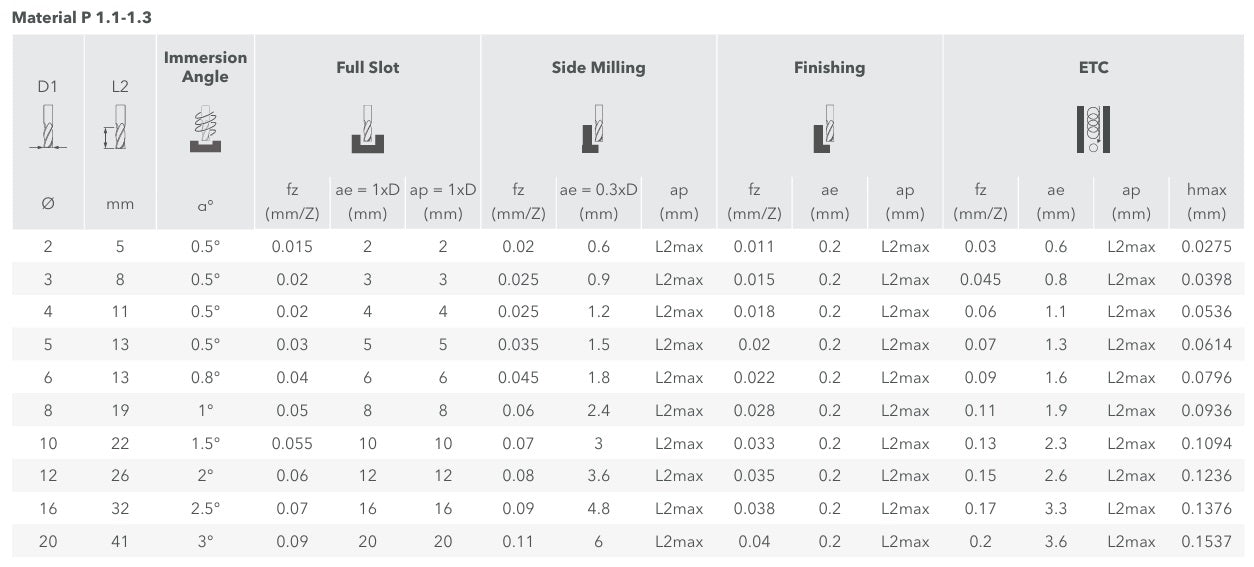This screenshot has height=567, width=1254.
Task: Click the Immersion Angle helix icon
Action: coord(205,129)
